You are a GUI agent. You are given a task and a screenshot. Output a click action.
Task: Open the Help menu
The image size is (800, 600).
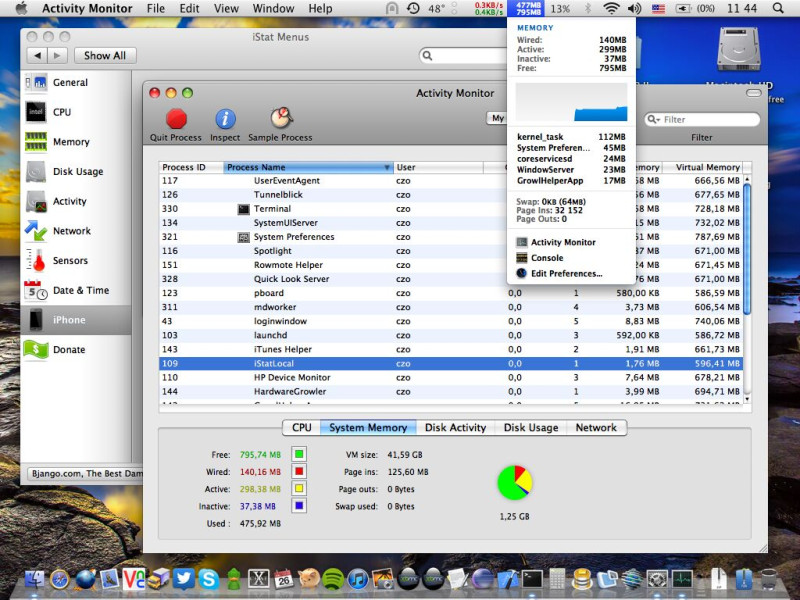[x=320, y=9]
